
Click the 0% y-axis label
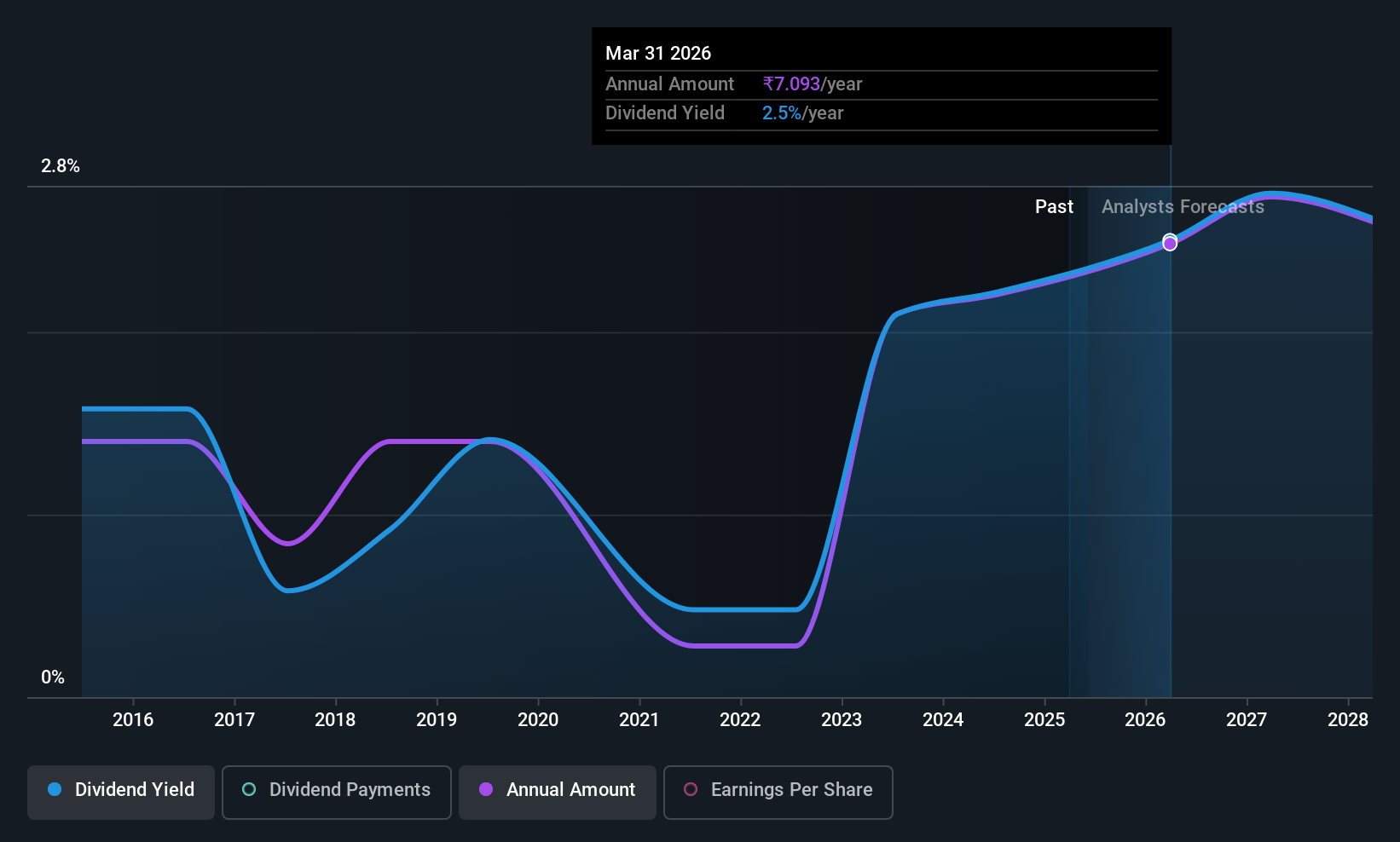click(x=53, y=678)
